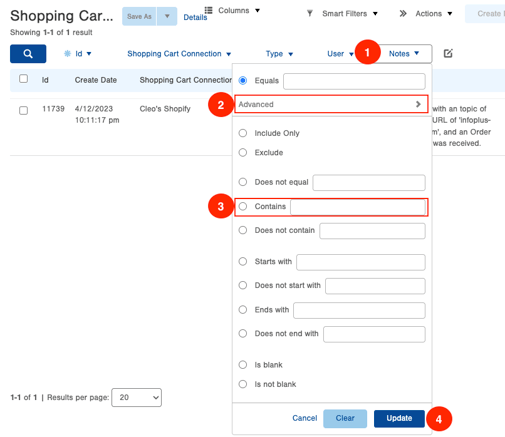
Task: Click the Save As button
Action: click(x=139, y=16)
